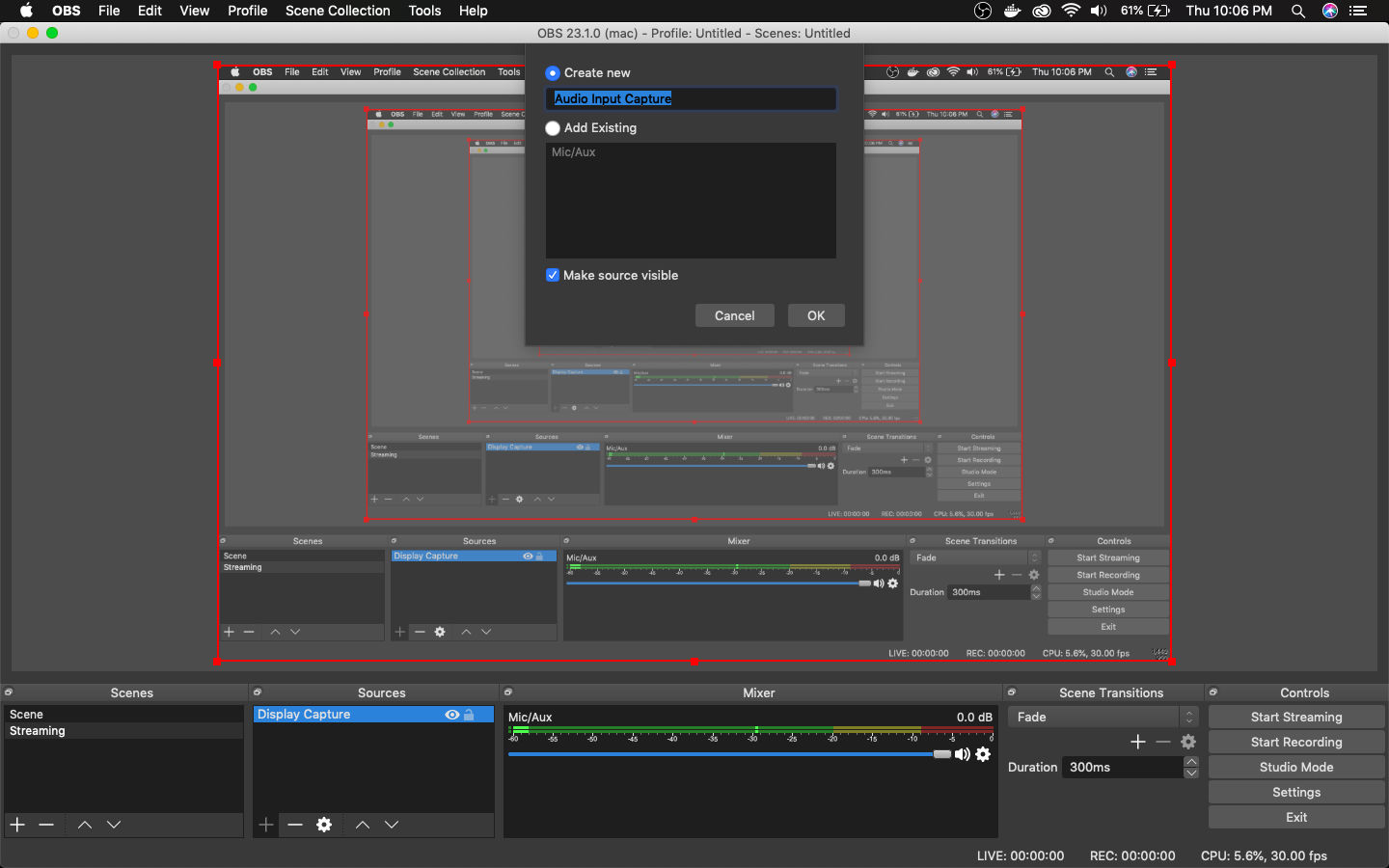Remove the selected source with the minus icon
1389x868 pixels.
[295, 825]
